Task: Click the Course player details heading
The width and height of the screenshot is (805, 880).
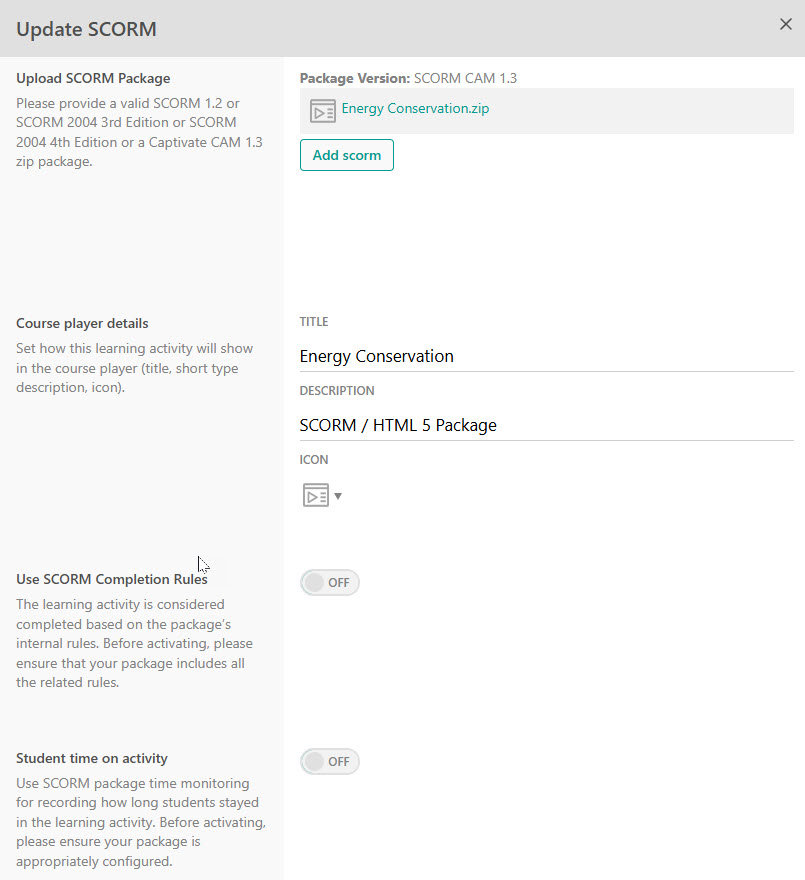Action: pyautogui.click(x=82, y=323)
